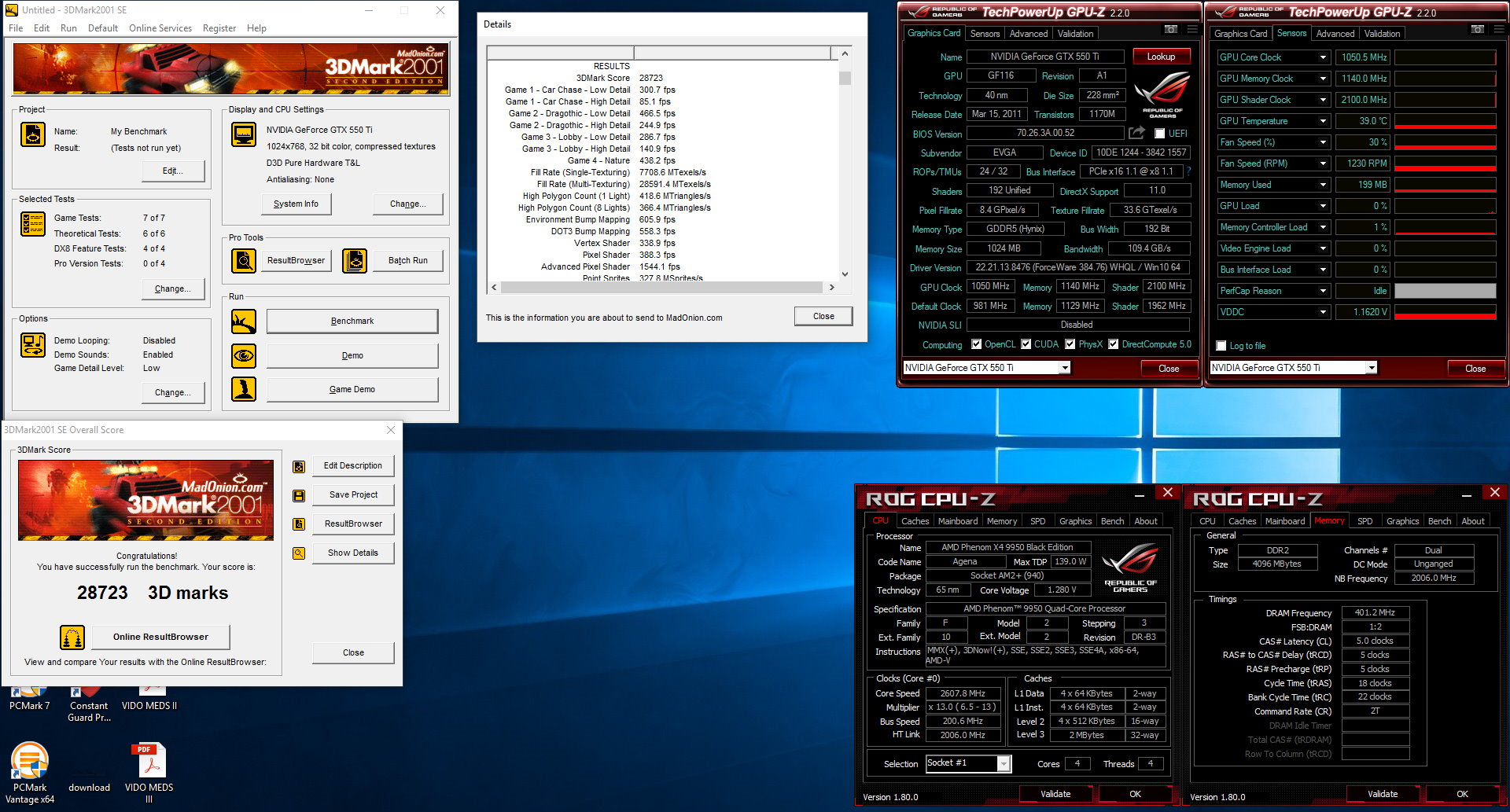Image resolution: width=1510 pixels, height=812 pixels.
Task: Click the Show Details magnifier icon
Action: tap(299, 553)
